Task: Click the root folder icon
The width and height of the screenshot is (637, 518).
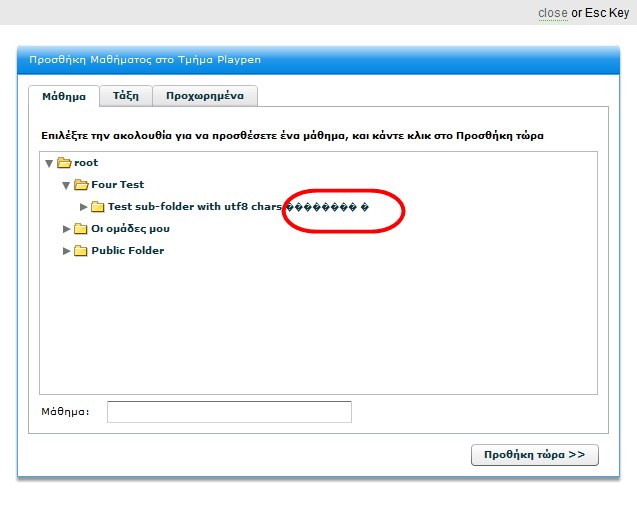Action: 64,163
